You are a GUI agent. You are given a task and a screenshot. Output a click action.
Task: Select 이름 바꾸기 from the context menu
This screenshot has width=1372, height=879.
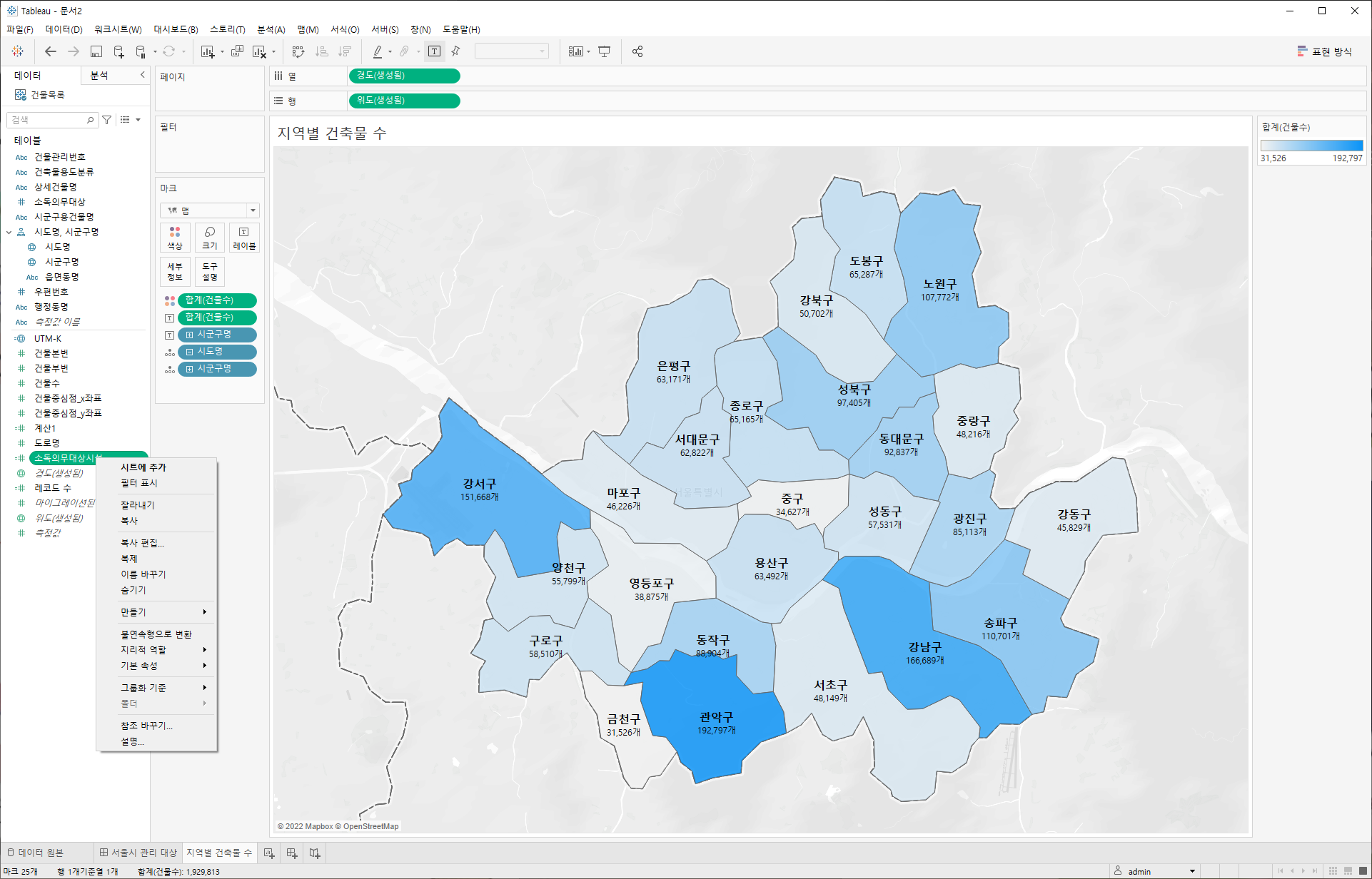click(143, 574)
